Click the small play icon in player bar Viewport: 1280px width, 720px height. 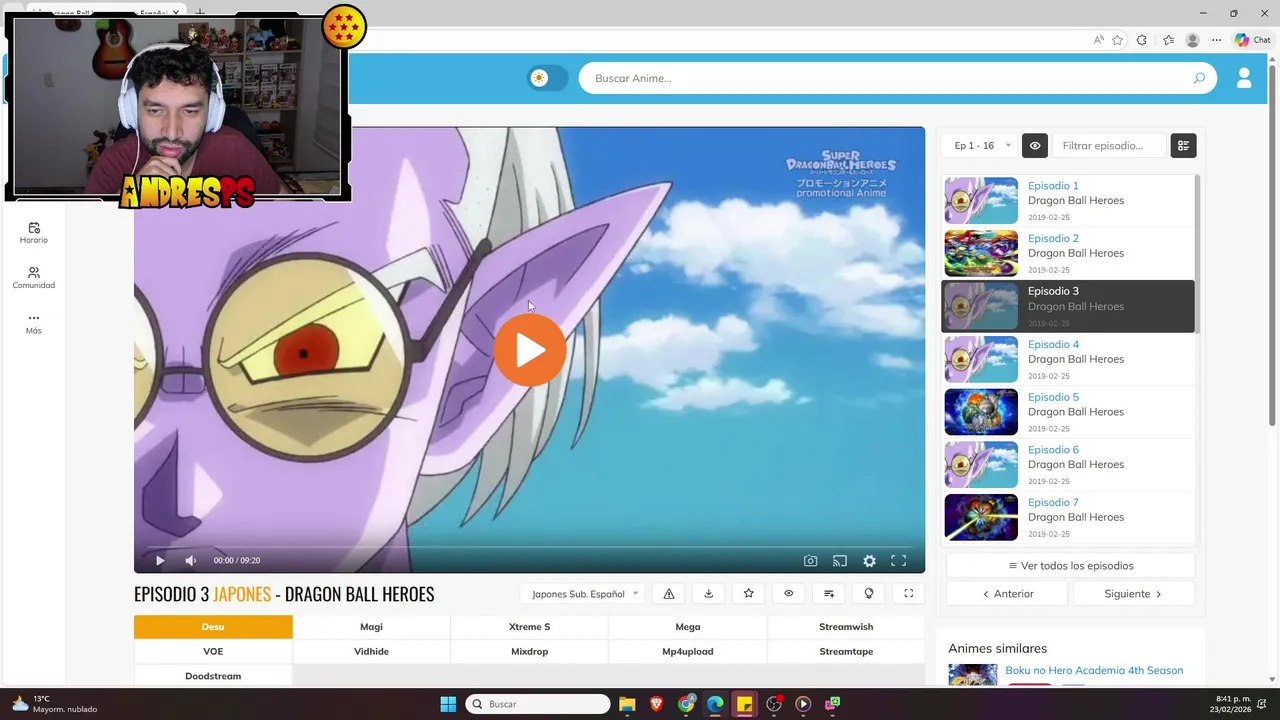pyautogui.click(x=160, y=561)
